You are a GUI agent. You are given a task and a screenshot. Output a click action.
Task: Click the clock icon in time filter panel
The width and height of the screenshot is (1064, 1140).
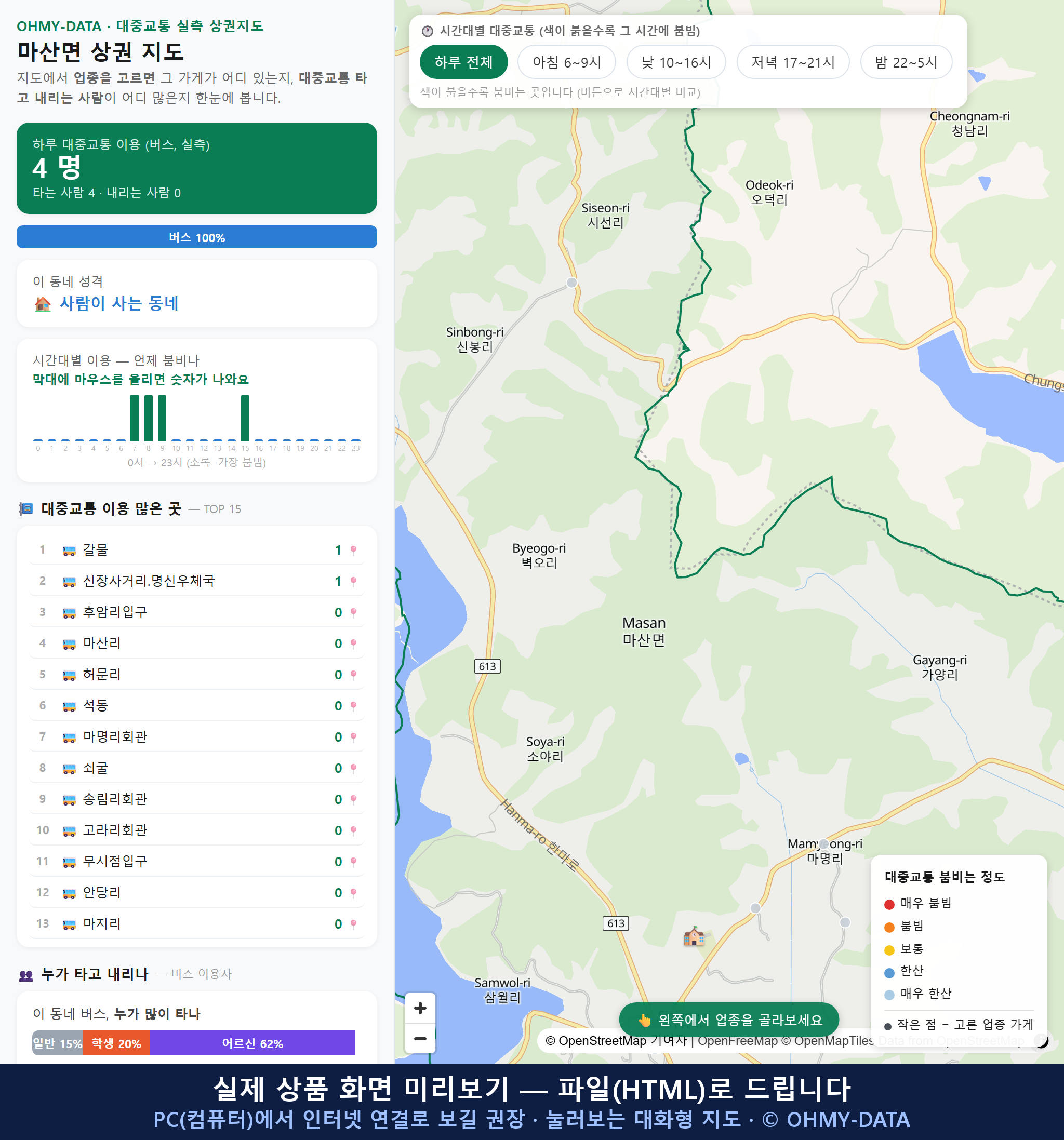click(428, 31)
